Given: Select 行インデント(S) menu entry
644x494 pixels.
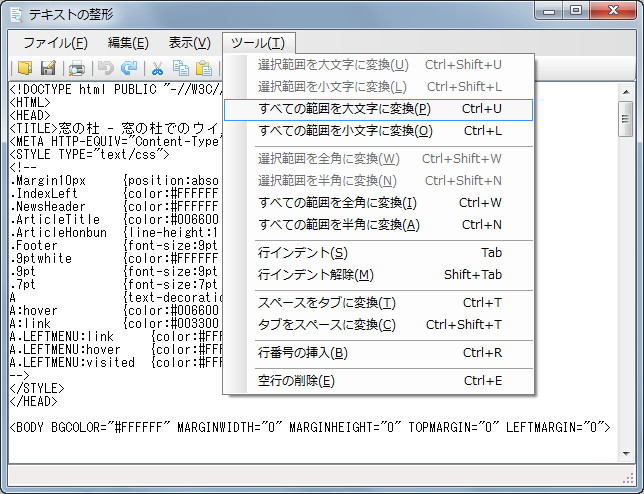Looking at the screenshot, I should [x=378, y=253].
